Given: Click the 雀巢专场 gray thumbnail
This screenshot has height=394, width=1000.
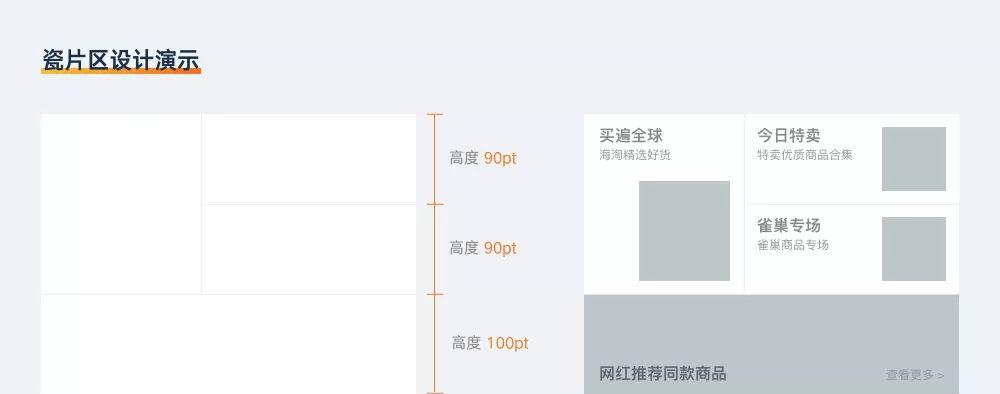Looking at the screenshot, I should point(914,249).
